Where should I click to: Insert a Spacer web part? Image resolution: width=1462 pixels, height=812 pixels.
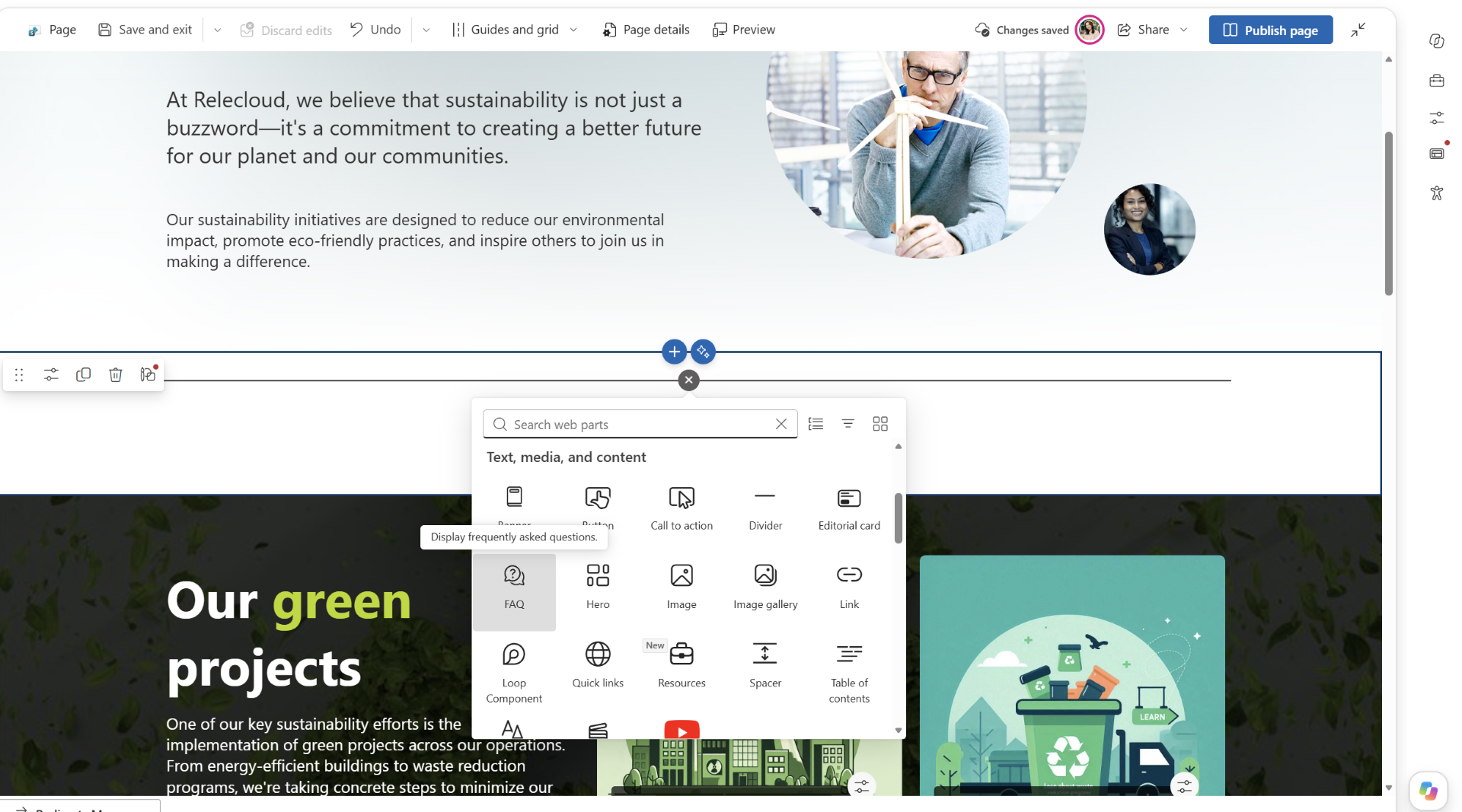point(765,666)
